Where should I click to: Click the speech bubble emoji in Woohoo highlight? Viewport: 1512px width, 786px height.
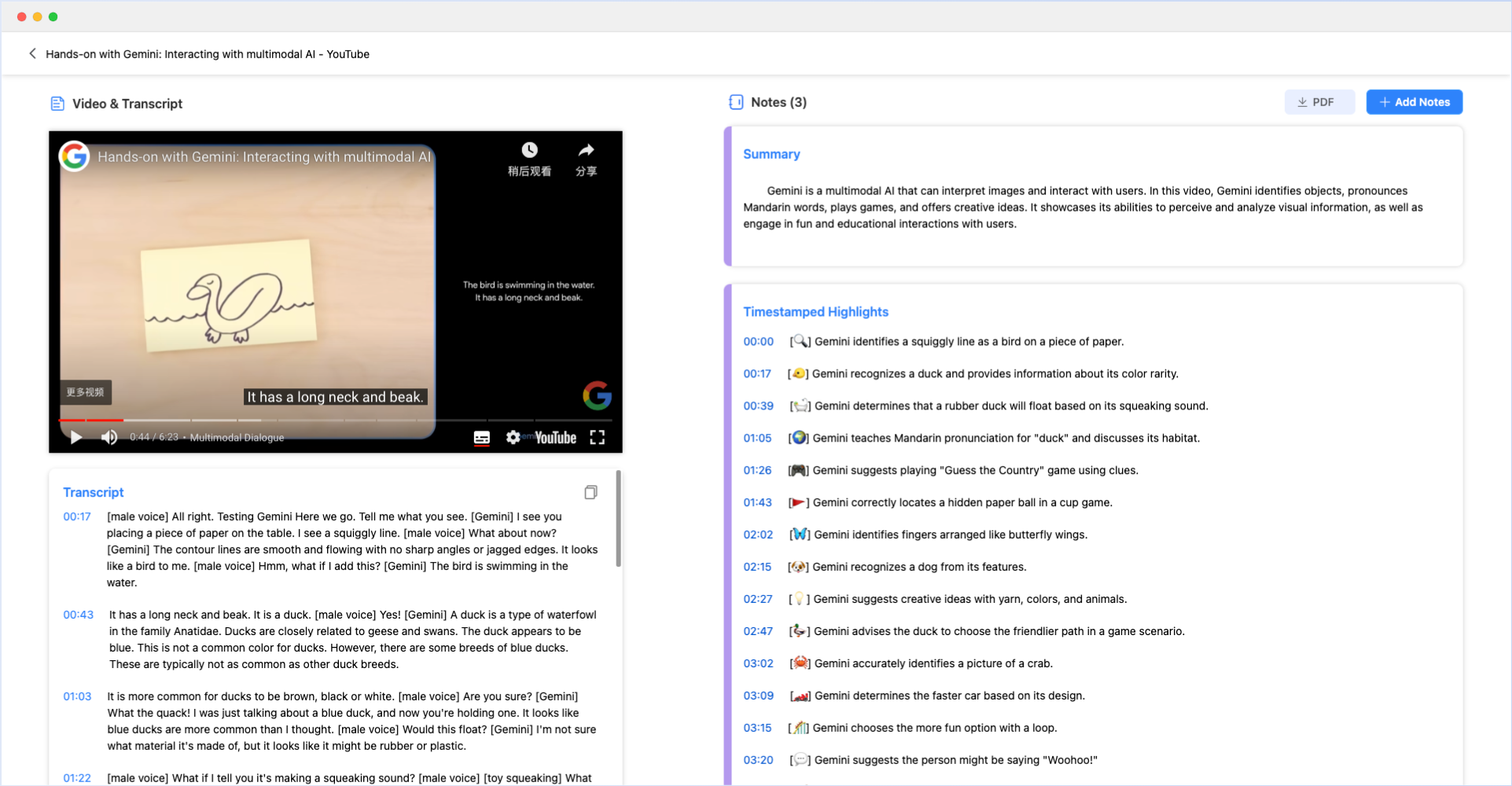point(800,760)
